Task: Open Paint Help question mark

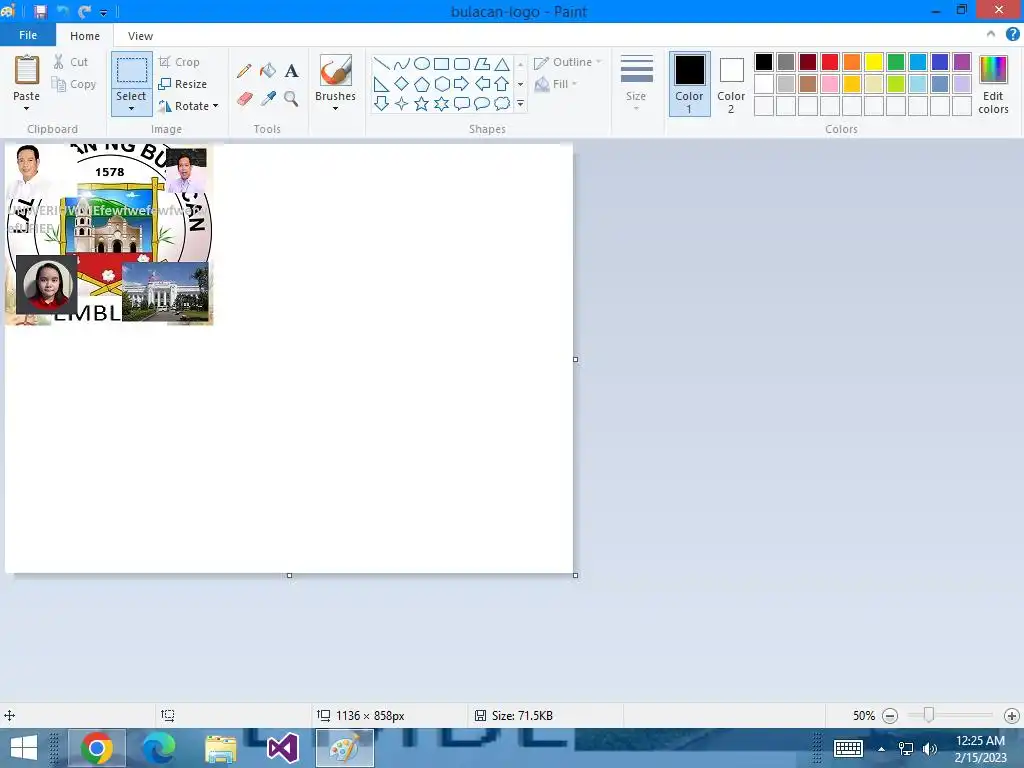Action: 1013,35
